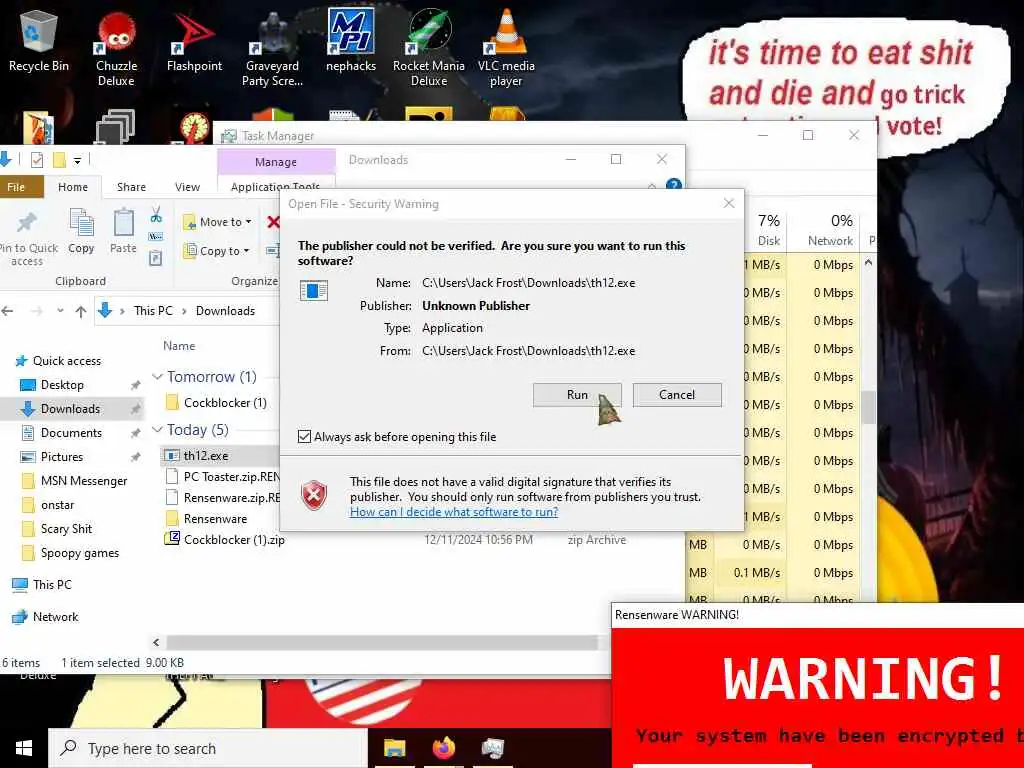Viewport: 1024px width, 768px height.
Task: Collapse the Today (5) group
Action: click(x=157, y=430)
